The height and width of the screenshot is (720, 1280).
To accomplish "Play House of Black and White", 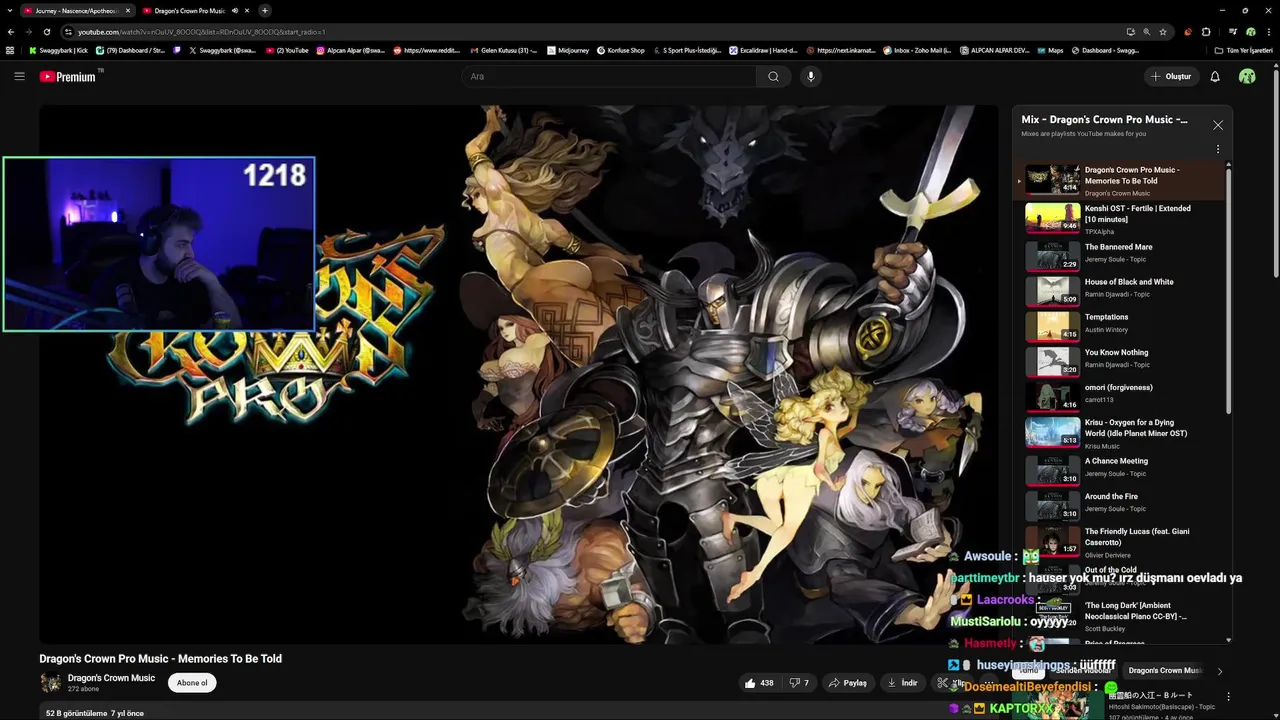I will coord(1121,291).
